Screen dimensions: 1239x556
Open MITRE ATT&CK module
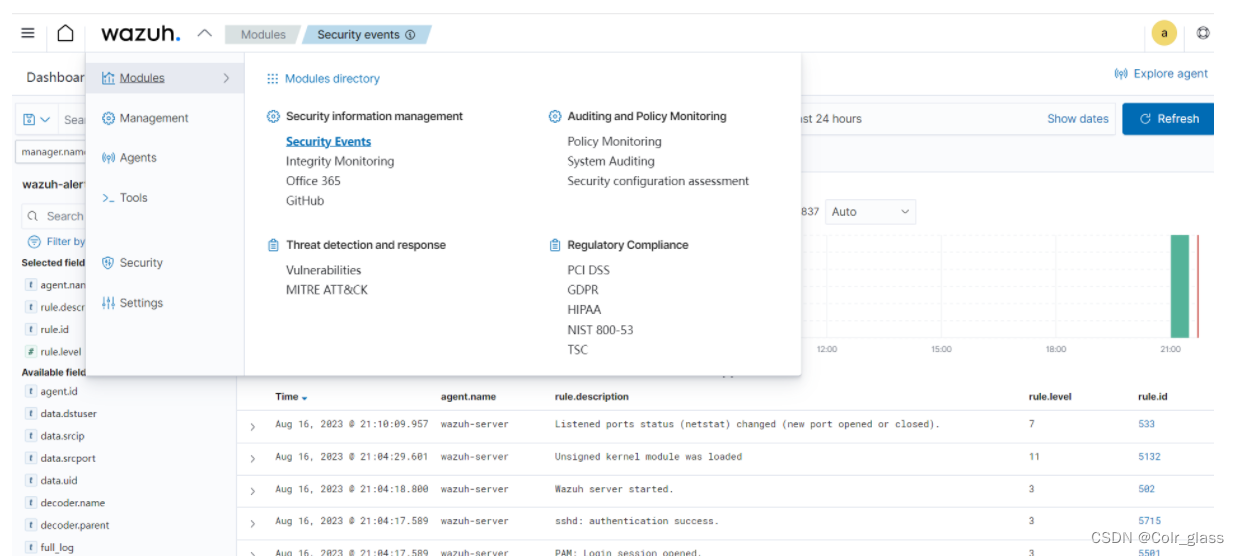[327, 290]
